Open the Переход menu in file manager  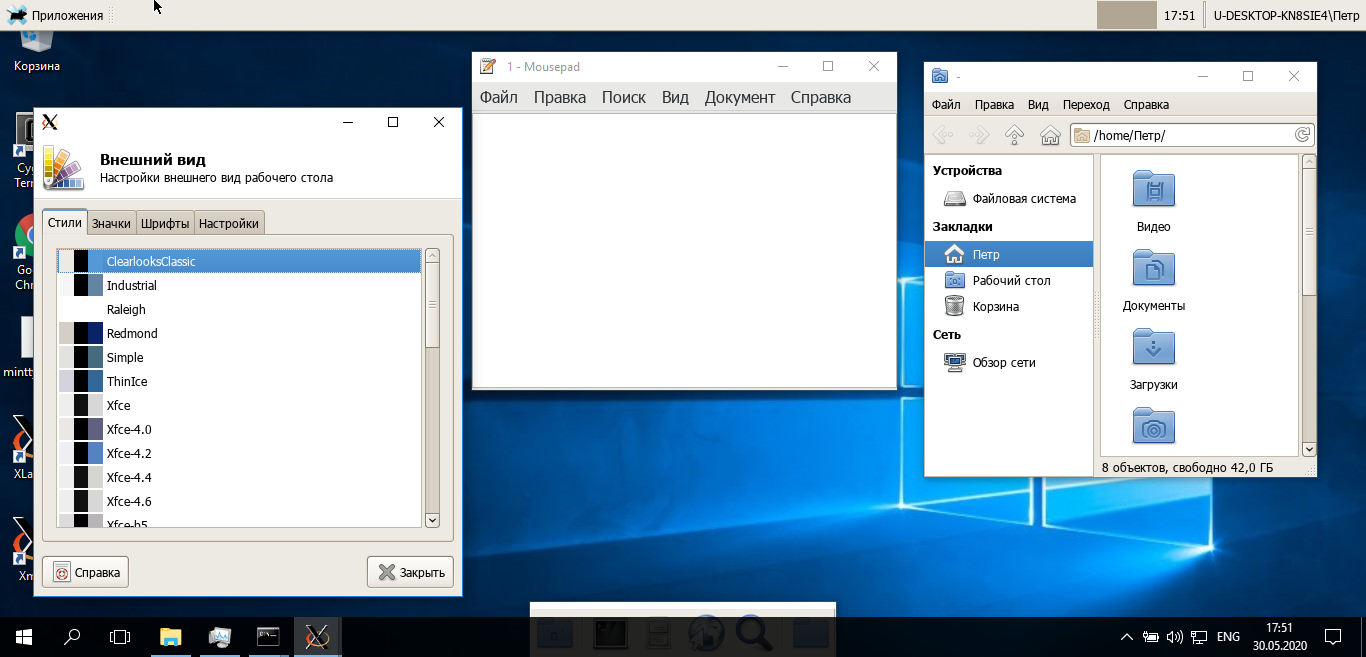pyautogui.click(x=1086, y=105)
